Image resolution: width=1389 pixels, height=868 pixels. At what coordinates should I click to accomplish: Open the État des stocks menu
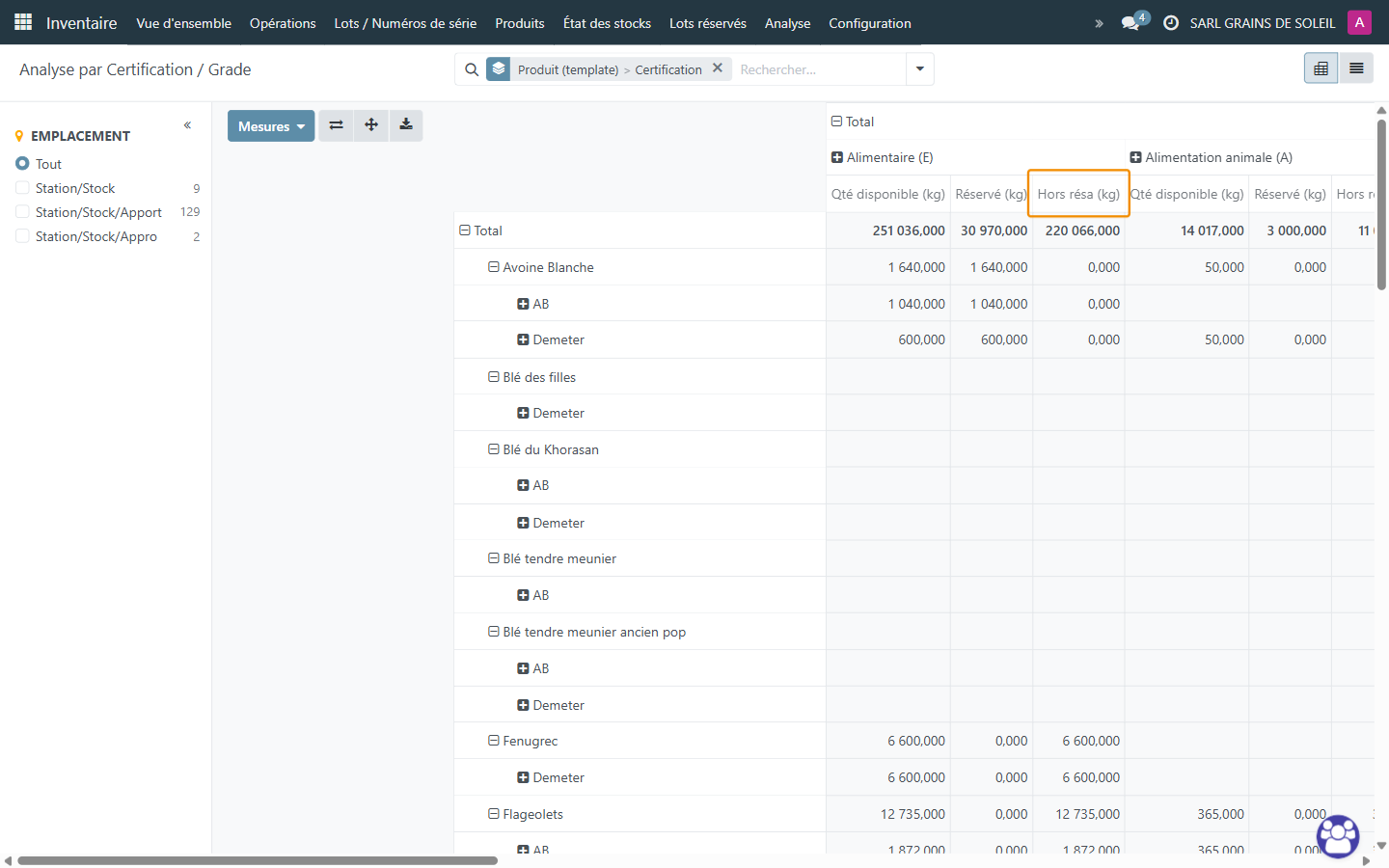click(x=607, y=23)
